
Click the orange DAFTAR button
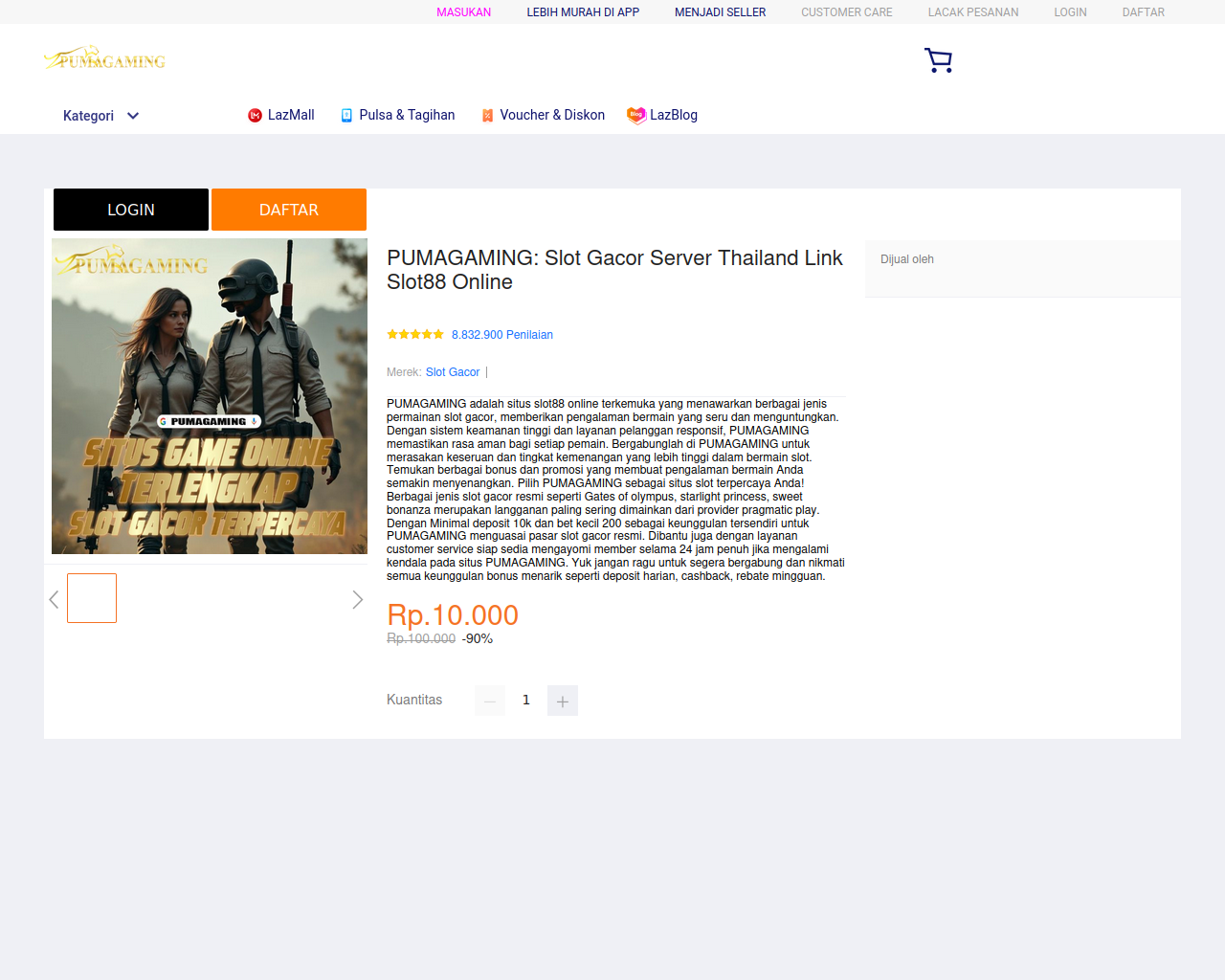[x=289, y=210]
